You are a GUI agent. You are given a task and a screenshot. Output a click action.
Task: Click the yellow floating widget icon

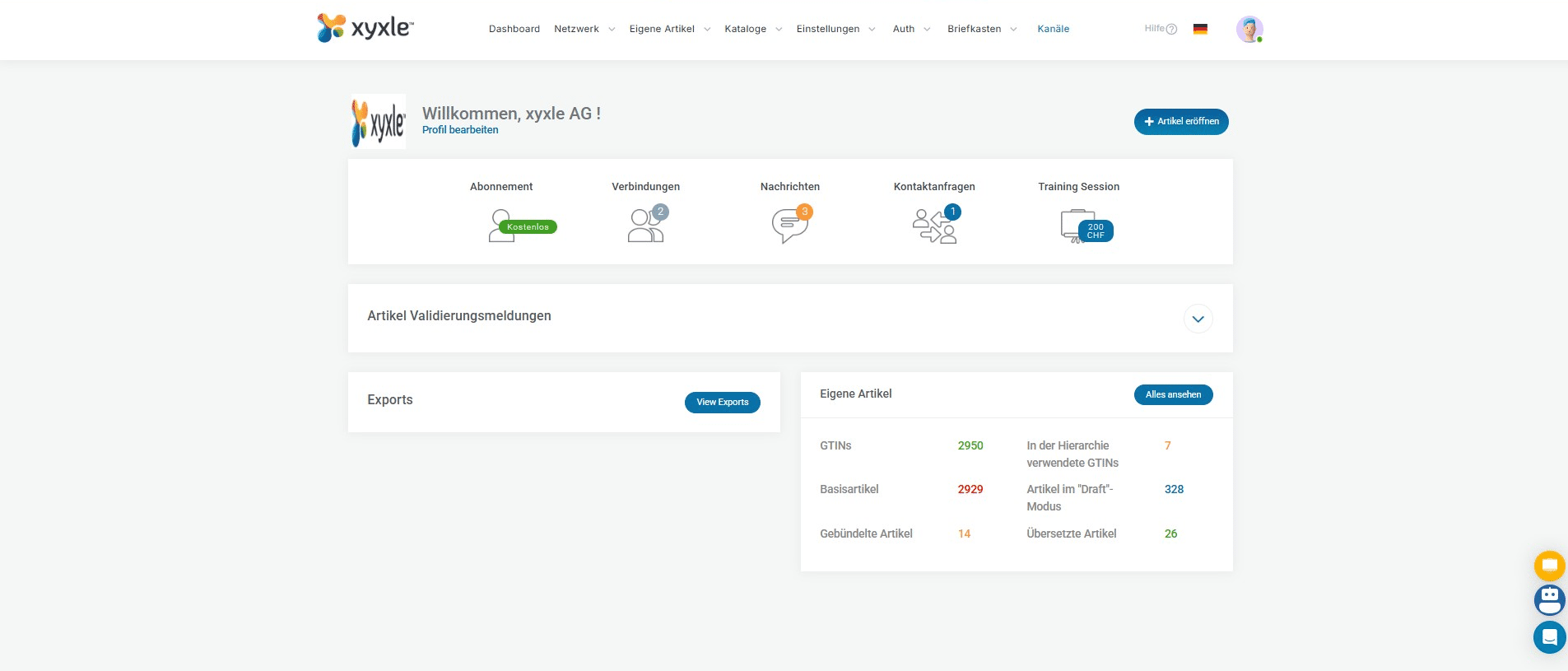(1549, 566)
